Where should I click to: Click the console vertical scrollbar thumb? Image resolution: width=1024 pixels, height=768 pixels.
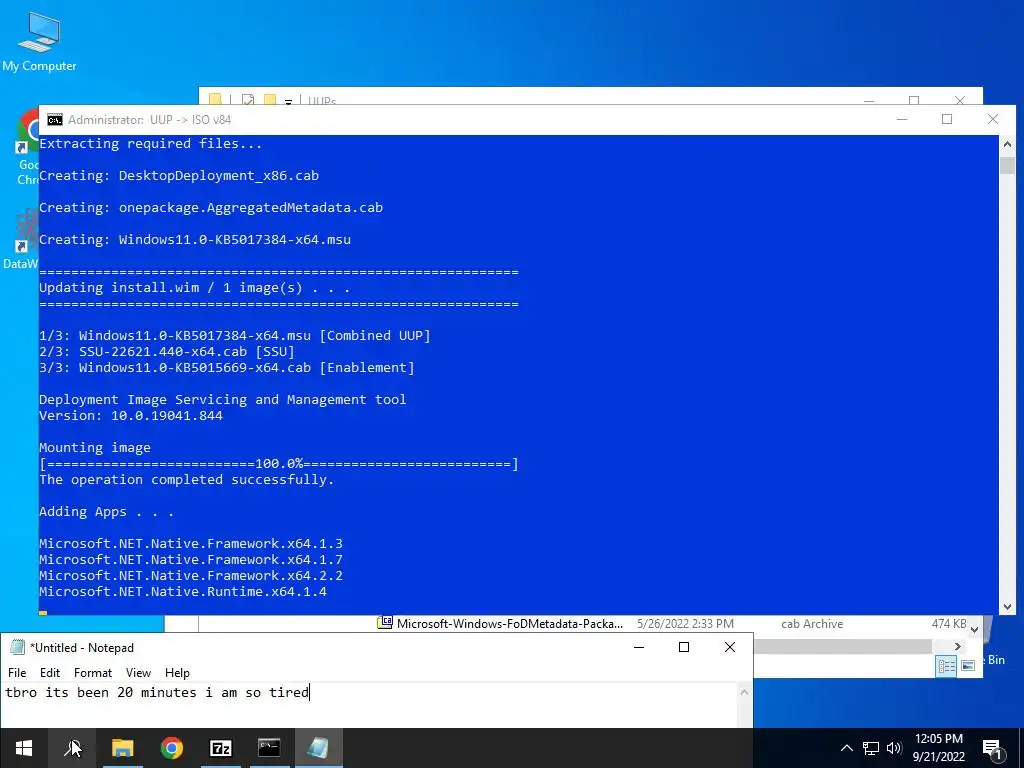pos(1007,165)
